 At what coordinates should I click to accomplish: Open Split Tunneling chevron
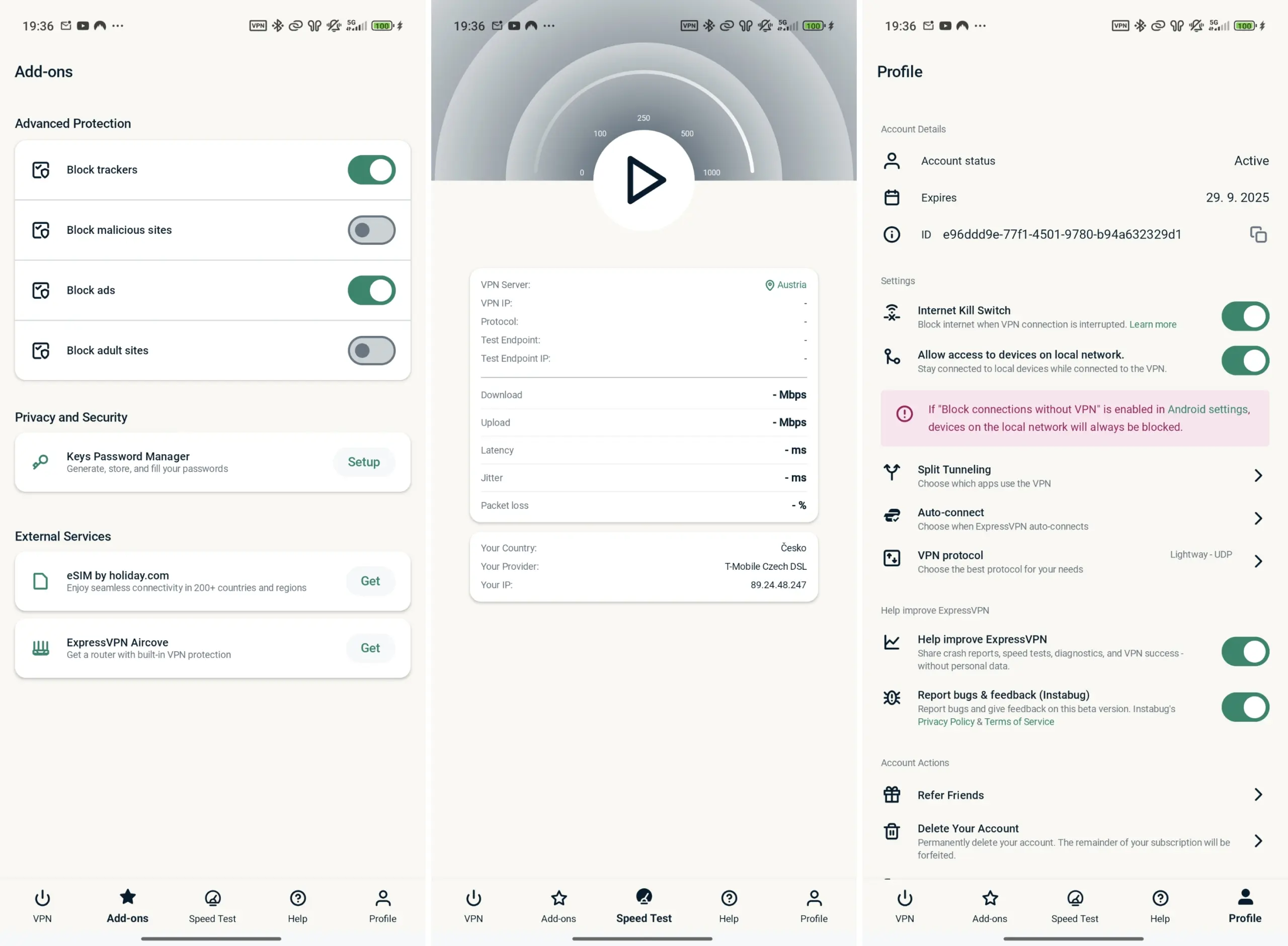pyautogui.click(x=1258, y=475)
